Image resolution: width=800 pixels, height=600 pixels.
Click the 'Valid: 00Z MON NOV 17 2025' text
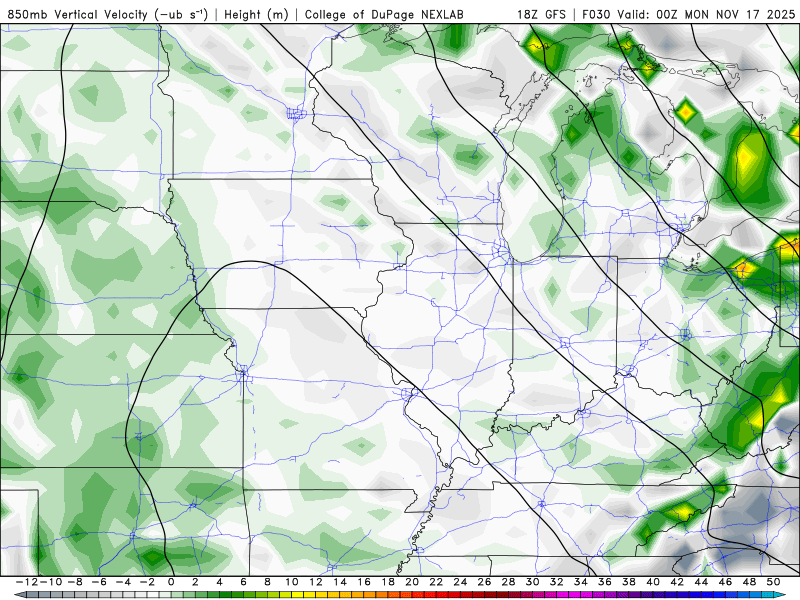click(x=706, y=14)
